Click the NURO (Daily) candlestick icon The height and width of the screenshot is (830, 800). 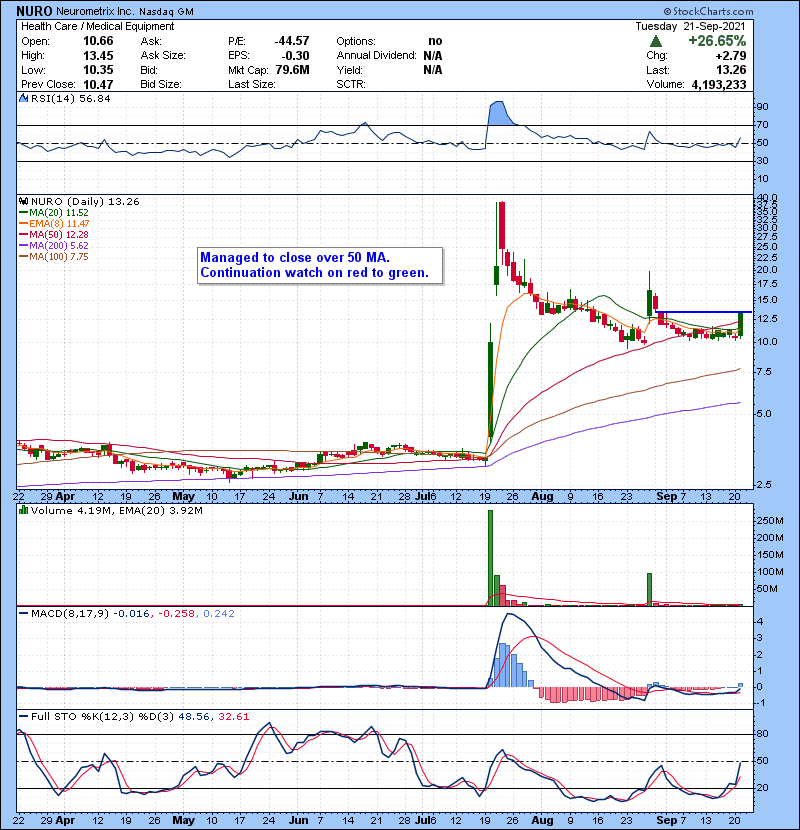point(23,201)
